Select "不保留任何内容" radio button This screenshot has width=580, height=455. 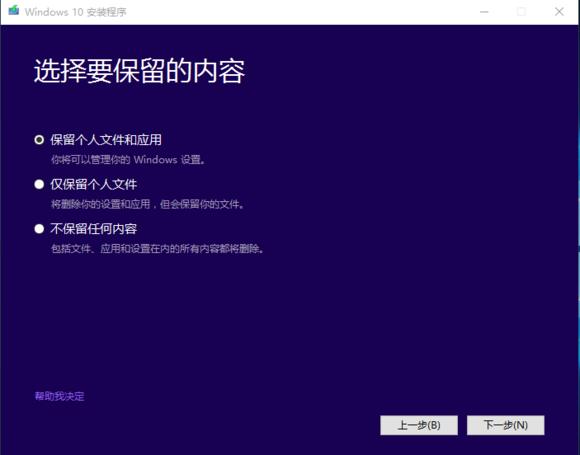click(39, 229)
